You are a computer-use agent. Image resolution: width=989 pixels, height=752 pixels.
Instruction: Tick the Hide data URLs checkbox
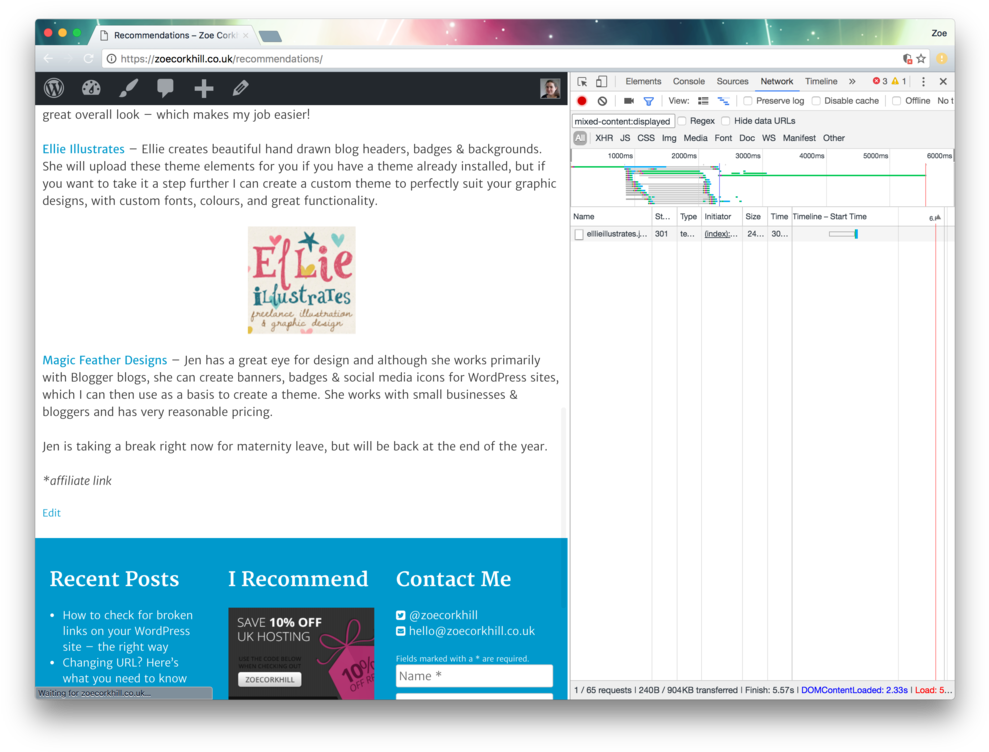725,120
